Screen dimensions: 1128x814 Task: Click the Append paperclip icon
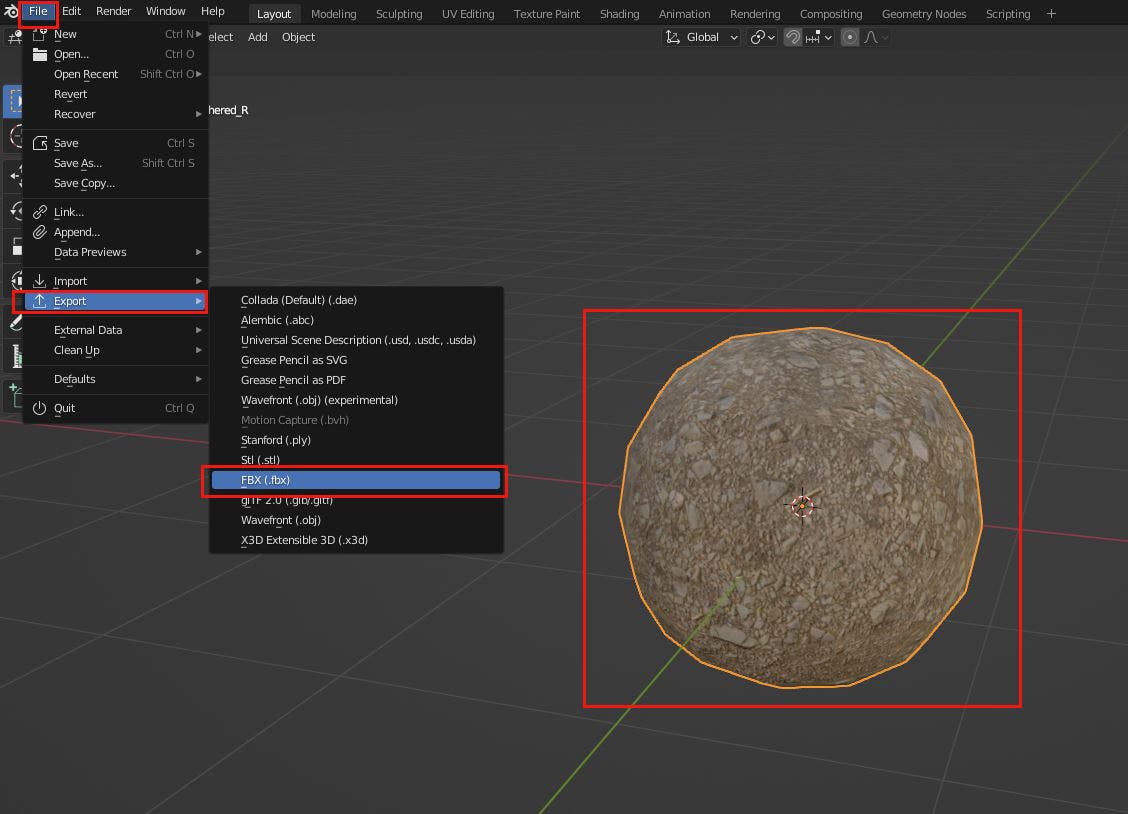pyautogui.click(x=40, y=232)
